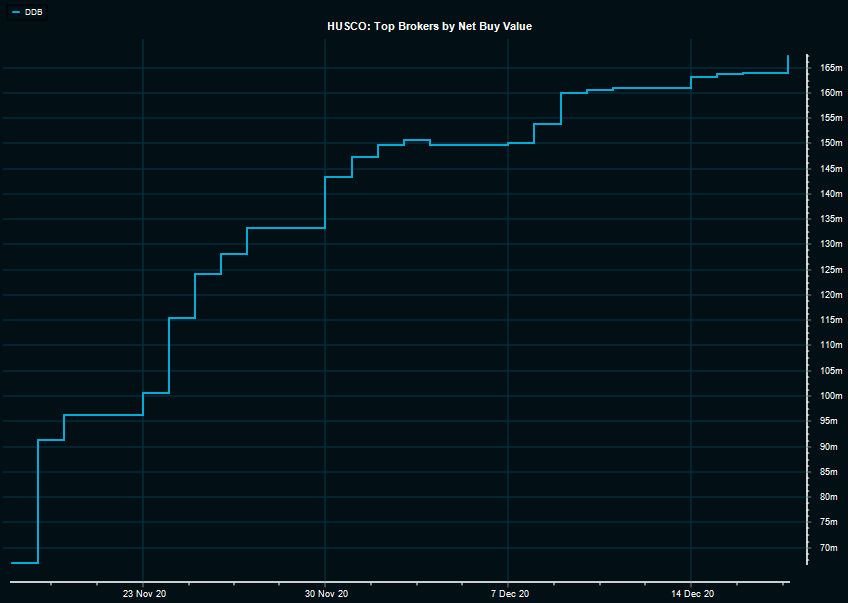Select the 7 Dec 20 date label
The image size is (848, 603).
click(509, 593)
